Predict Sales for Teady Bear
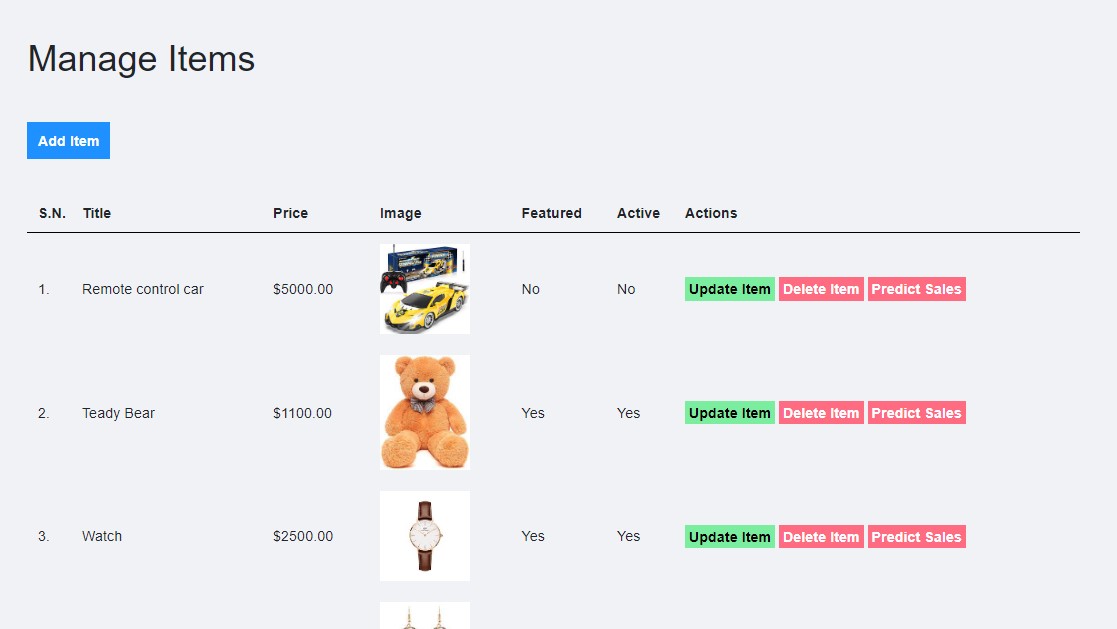The image size is (1117, 629). 916,412
